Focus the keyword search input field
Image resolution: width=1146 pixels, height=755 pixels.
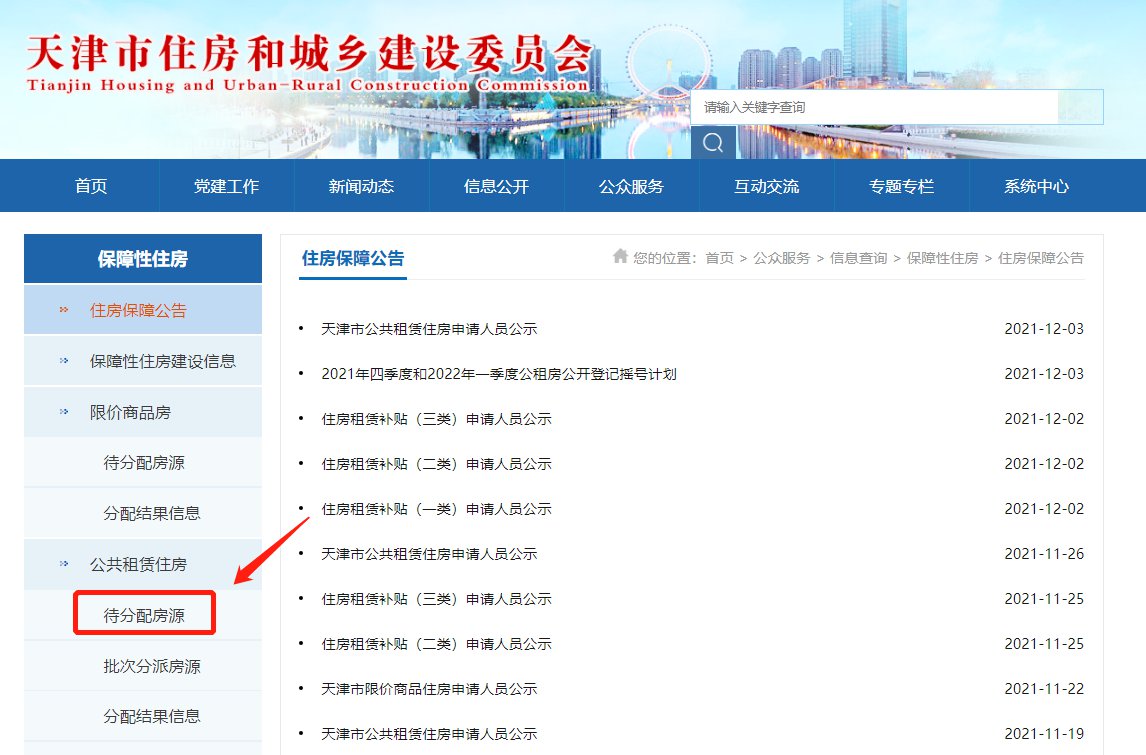tap(875, 107)
